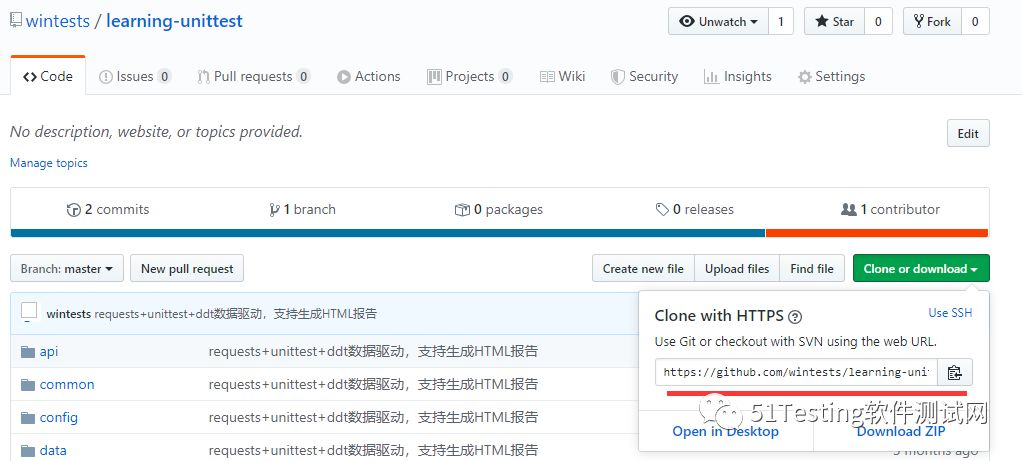Screen dimensions: 1022x461
Task: View the 2 commits
Action: click(x=108, y=209)
